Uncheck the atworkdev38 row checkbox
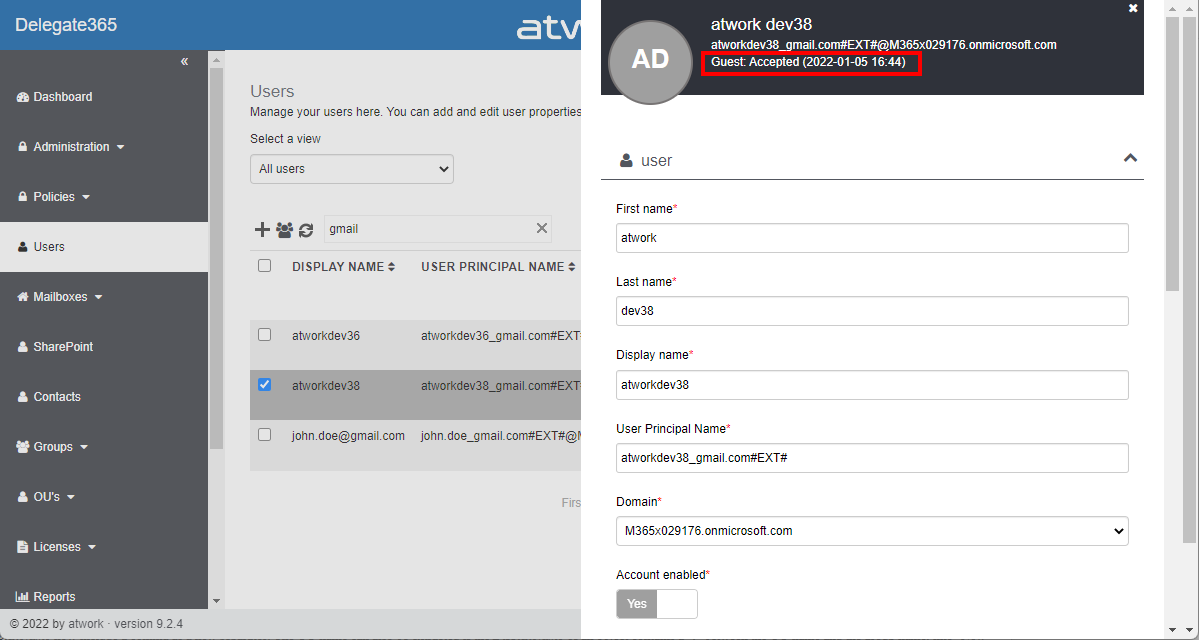The height and width of the screenshot is (640, 1199). (265, 385)
